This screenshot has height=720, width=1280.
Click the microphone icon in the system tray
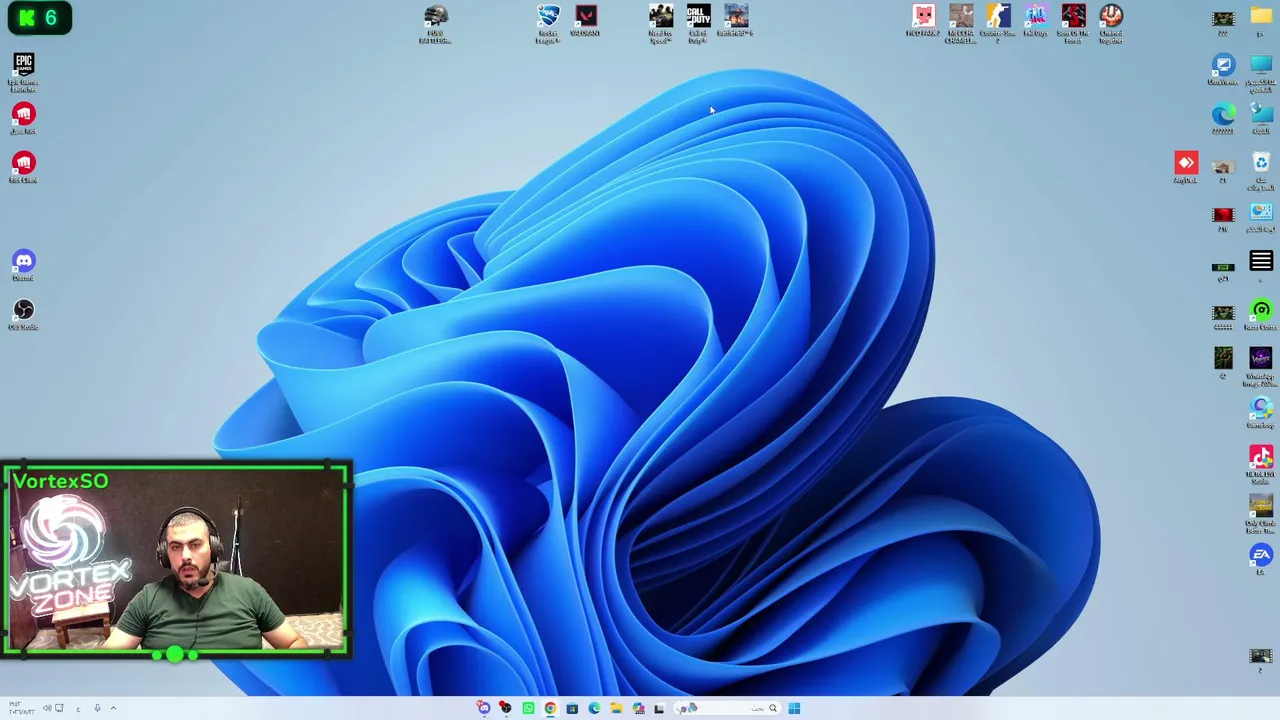[97, 708]
